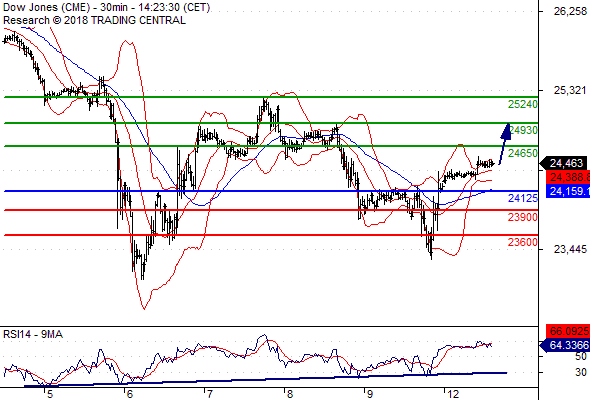This screenshot has height=400, width=590.
Task: Click date label 5 on time axis
Action: [49, 394]
